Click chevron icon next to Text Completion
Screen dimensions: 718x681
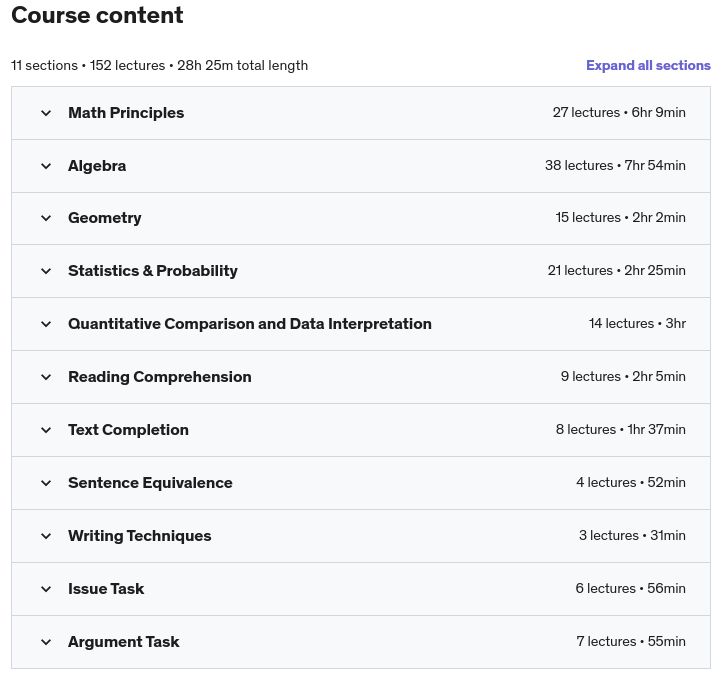coord(46,430)
